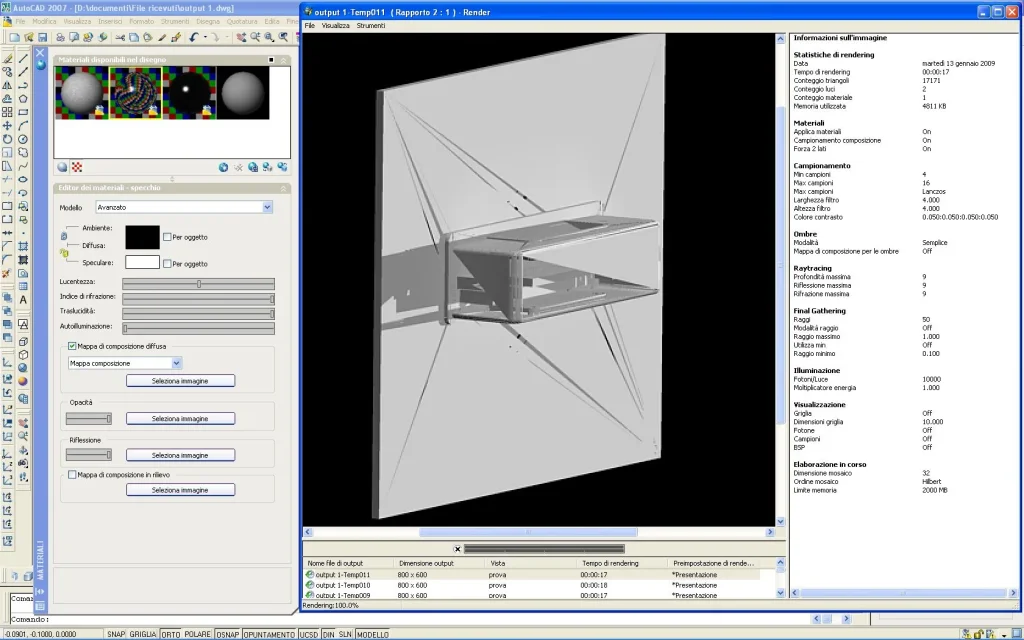Click the Undo arrow icon

pos(193,38)
